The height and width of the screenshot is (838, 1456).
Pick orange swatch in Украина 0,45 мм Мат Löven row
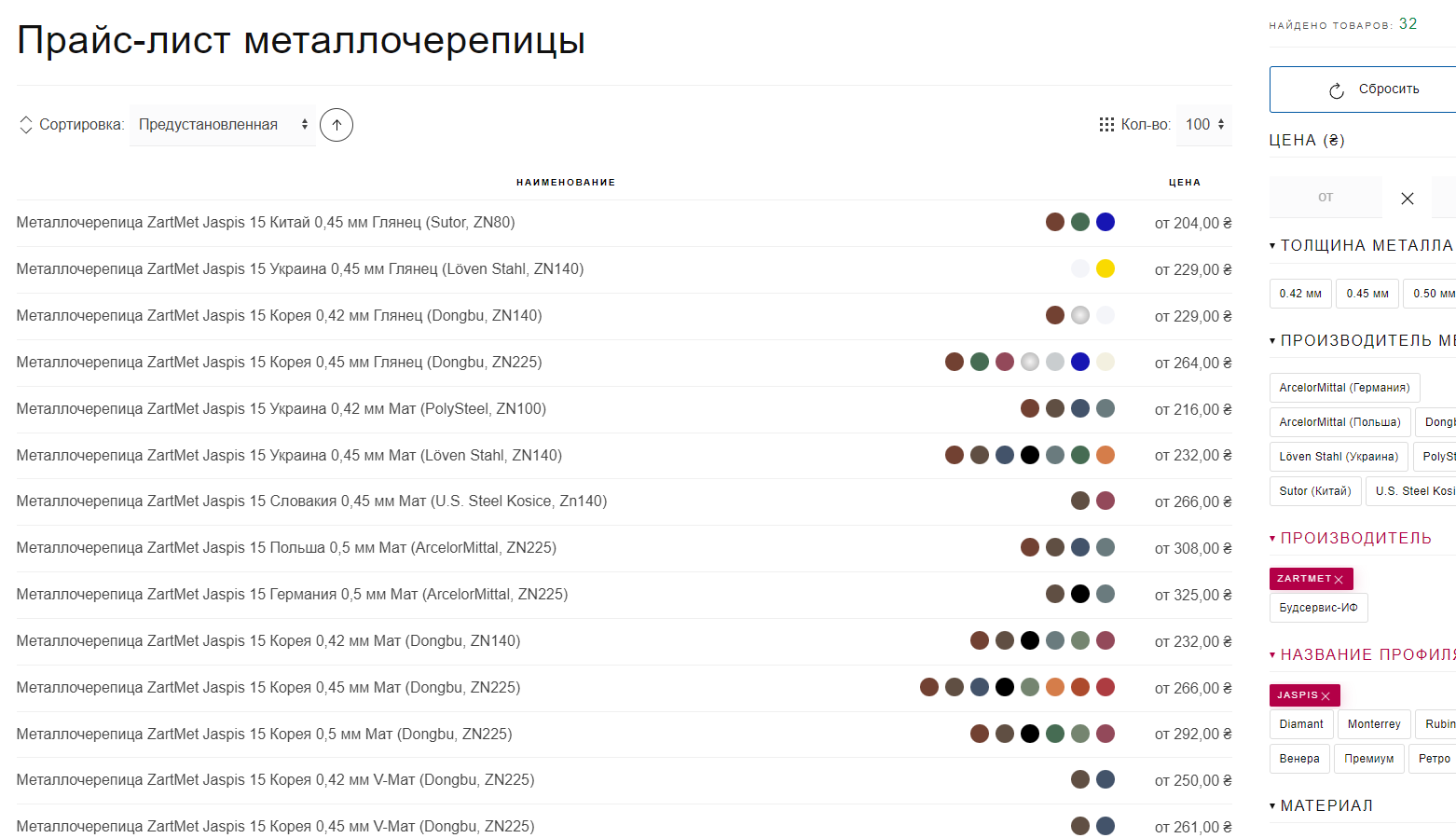point(1106,455)
